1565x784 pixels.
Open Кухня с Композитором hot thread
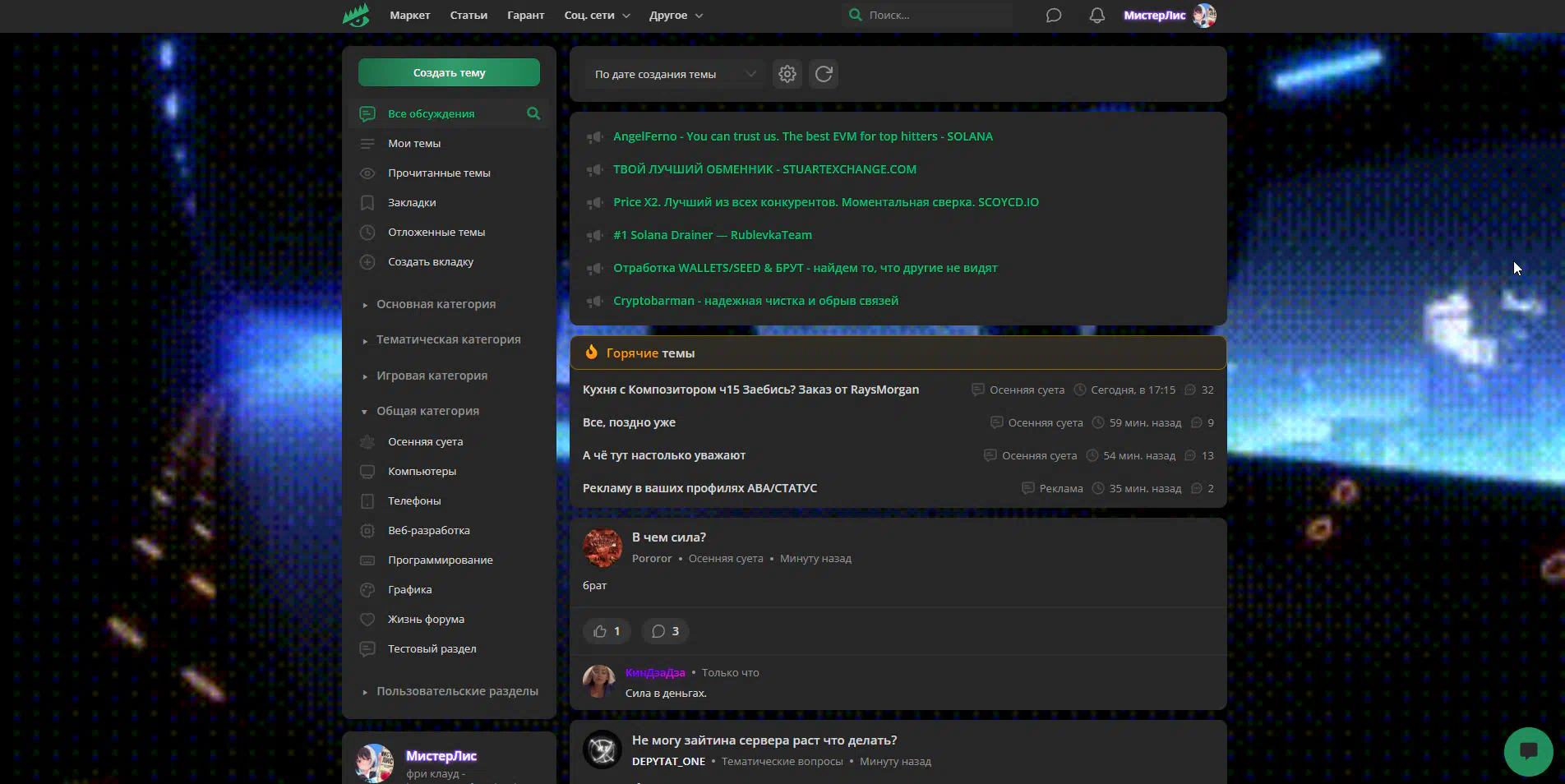click(750, 390)
